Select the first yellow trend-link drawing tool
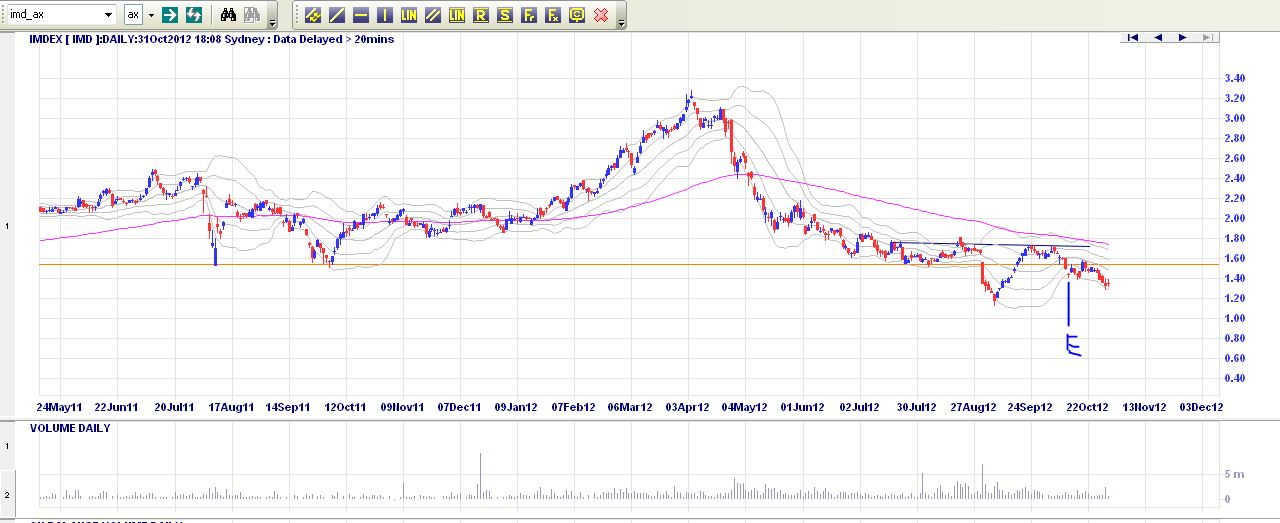 click(x=312, y=15)
